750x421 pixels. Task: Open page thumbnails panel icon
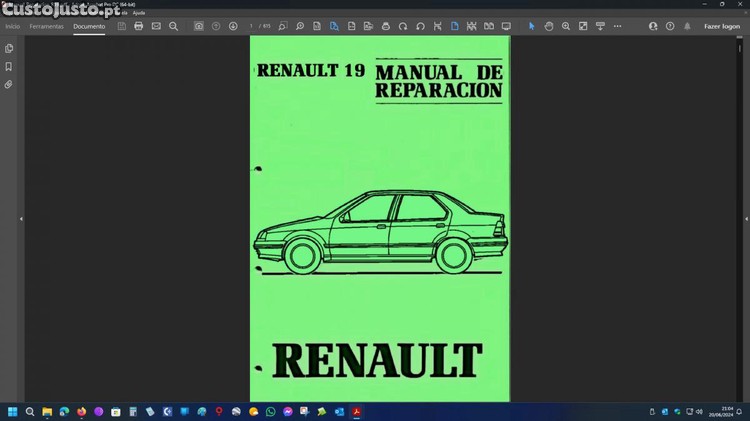(9, 48)
